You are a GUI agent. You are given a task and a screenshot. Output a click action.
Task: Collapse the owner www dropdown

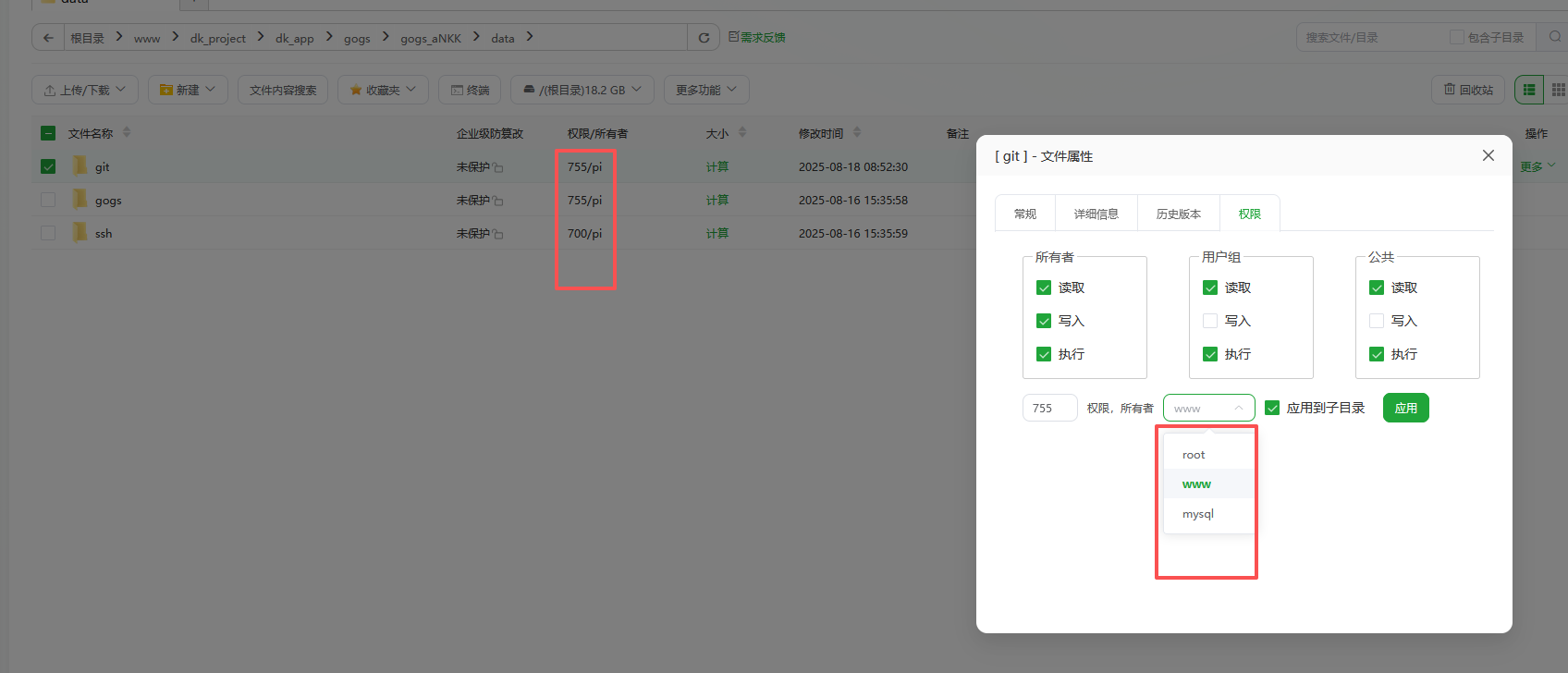coord(1209,408)
